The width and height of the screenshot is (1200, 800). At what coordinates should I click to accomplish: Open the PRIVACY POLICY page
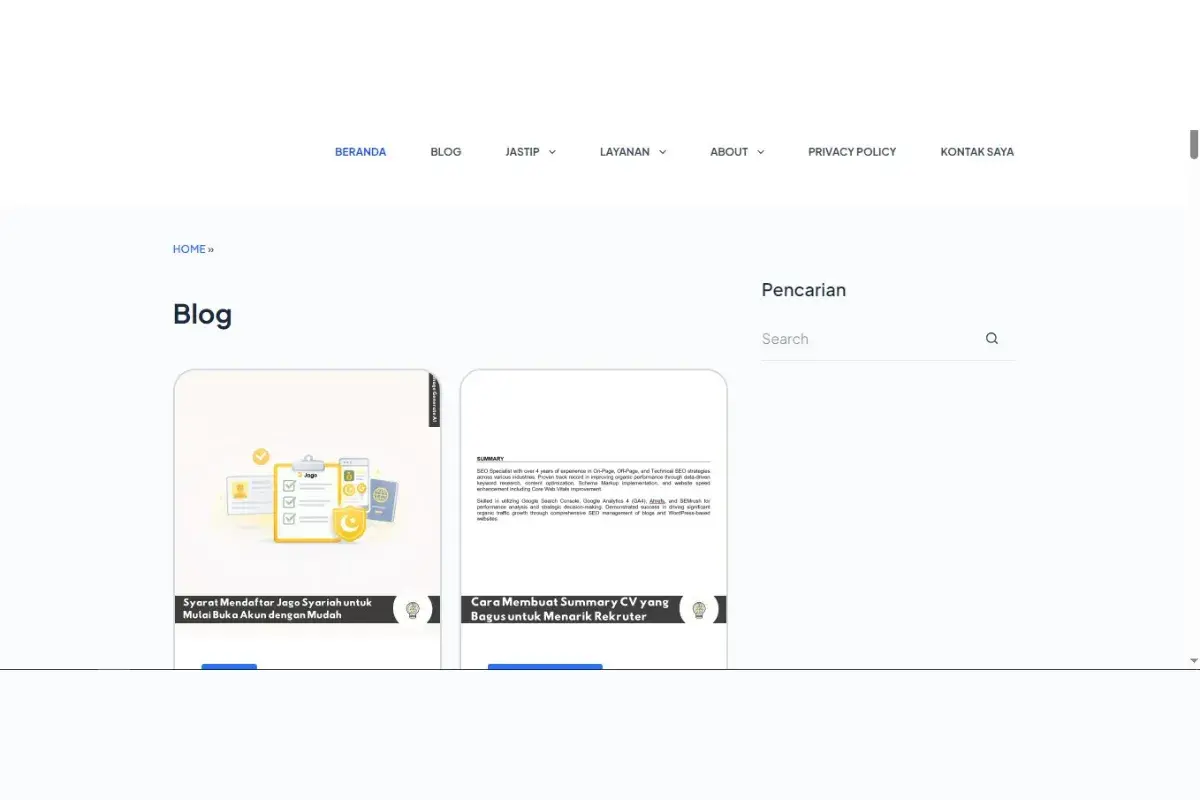click(852, 152)
